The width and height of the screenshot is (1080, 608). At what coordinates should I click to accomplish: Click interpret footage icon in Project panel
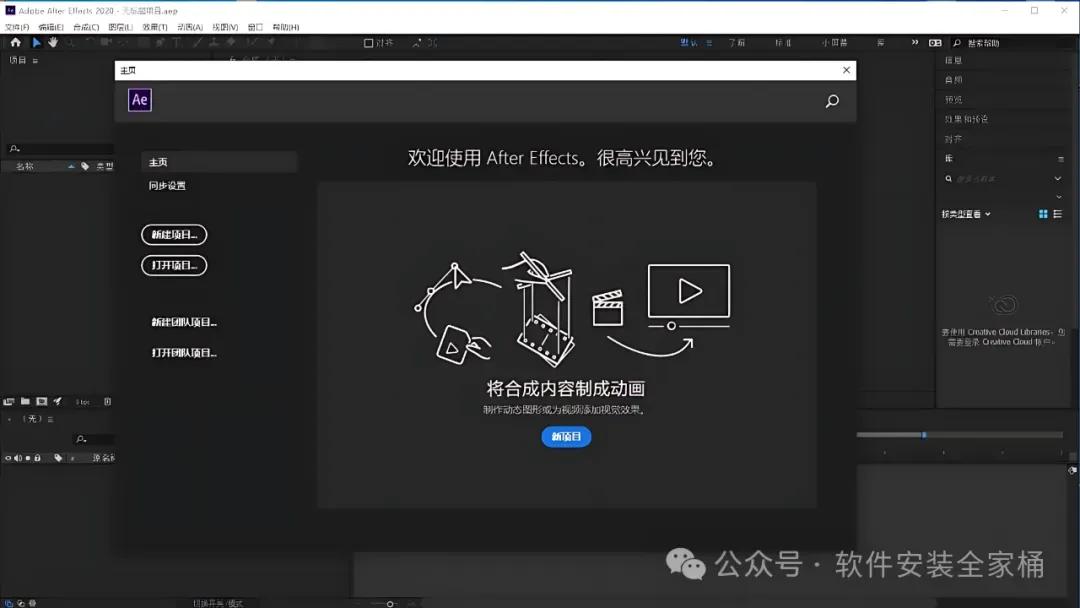click(x=8, y=401)
